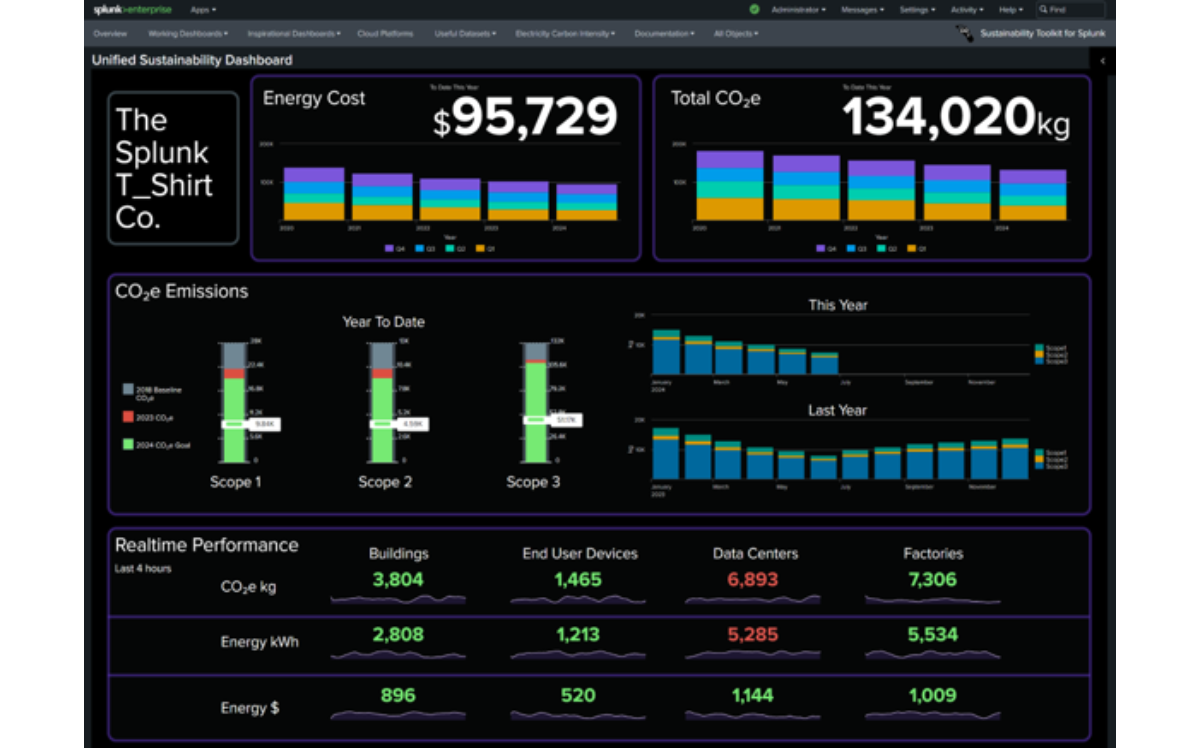Click the search magnifier icon in Find box
Viewport: 1200px width, 748px height.
[x=1044, y=9]
